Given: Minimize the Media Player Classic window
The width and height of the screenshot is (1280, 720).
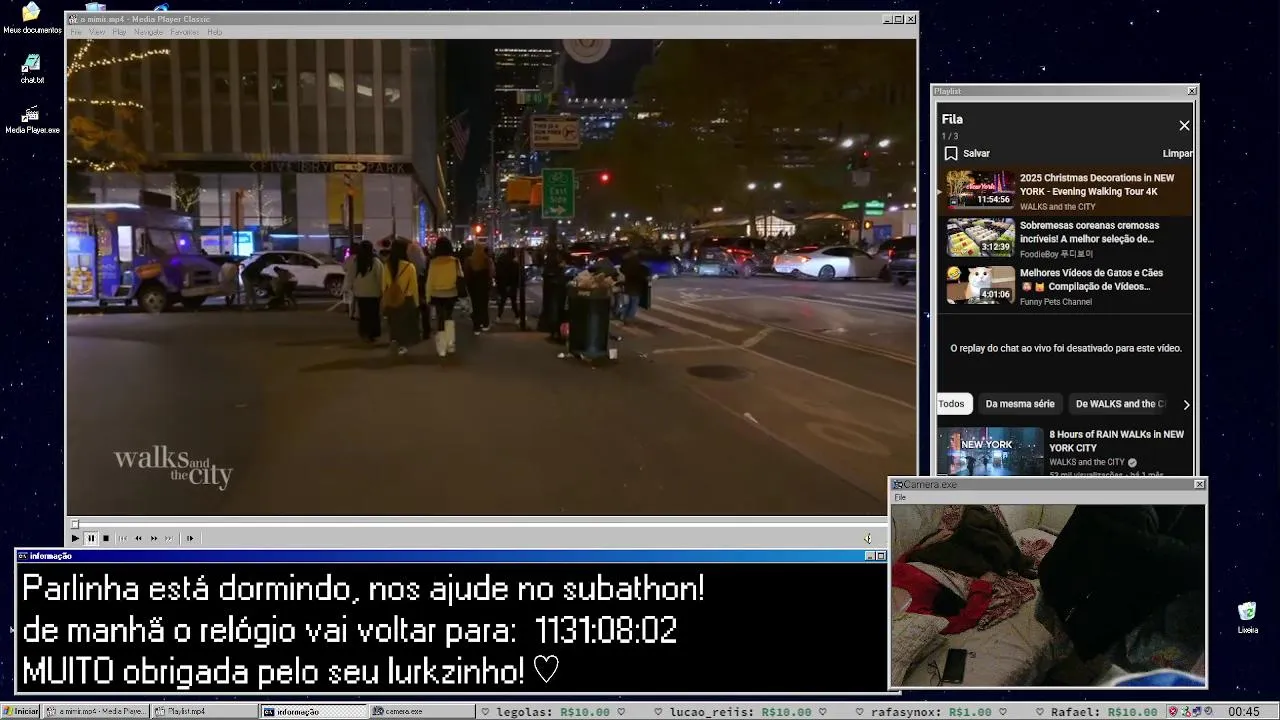Looking at the screenshot, I should point(888,19).
